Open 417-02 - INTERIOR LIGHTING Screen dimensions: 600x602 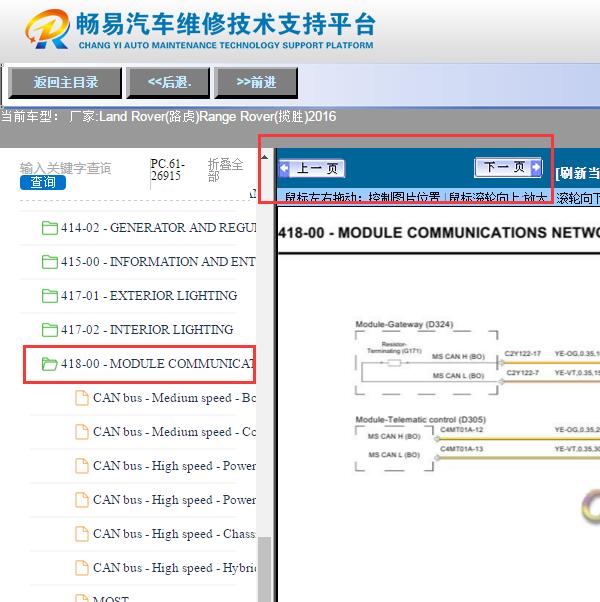point(147,329)
